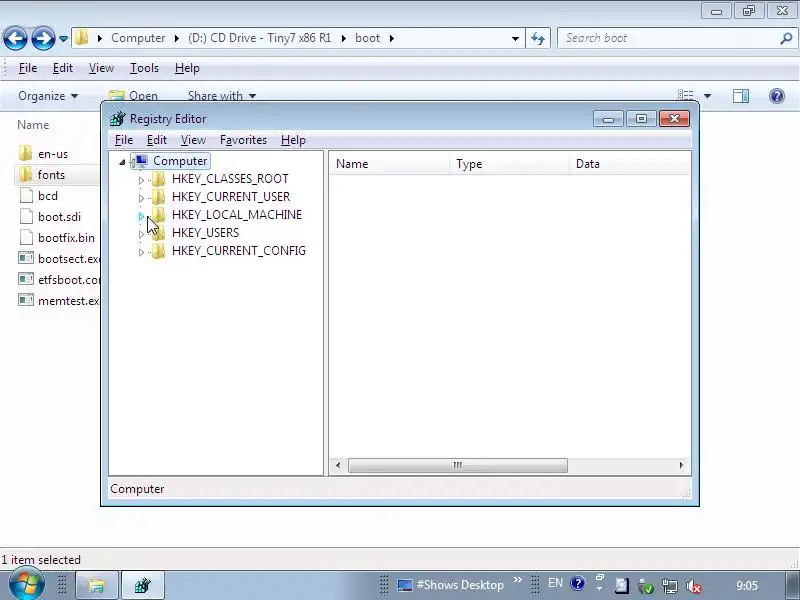Viewport: 800px width, 600px height.
Task: Open Registry Editor Favorites menu
Action: click(243, 140)
